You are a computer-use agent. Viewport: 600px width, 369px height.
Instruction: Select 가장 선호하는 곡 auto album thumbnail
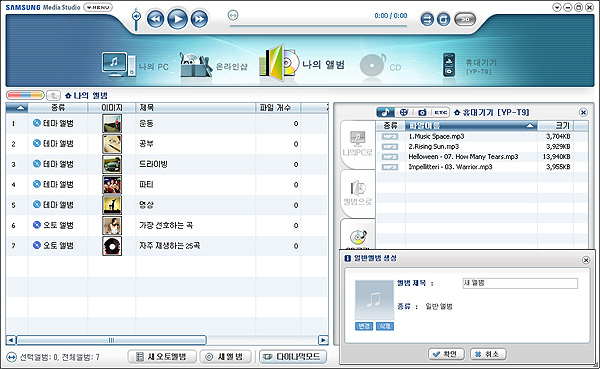pos(112,225)
